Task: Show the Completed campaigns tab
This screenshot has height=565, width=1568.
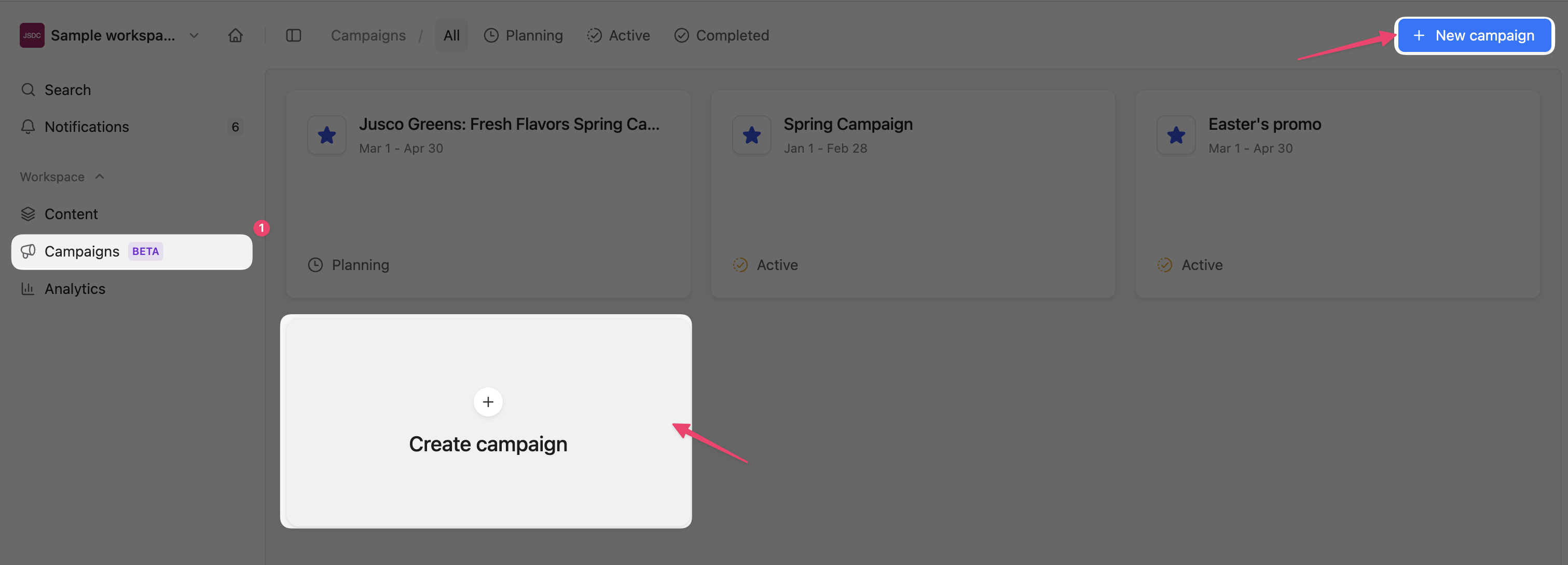Action: point(721,35)
